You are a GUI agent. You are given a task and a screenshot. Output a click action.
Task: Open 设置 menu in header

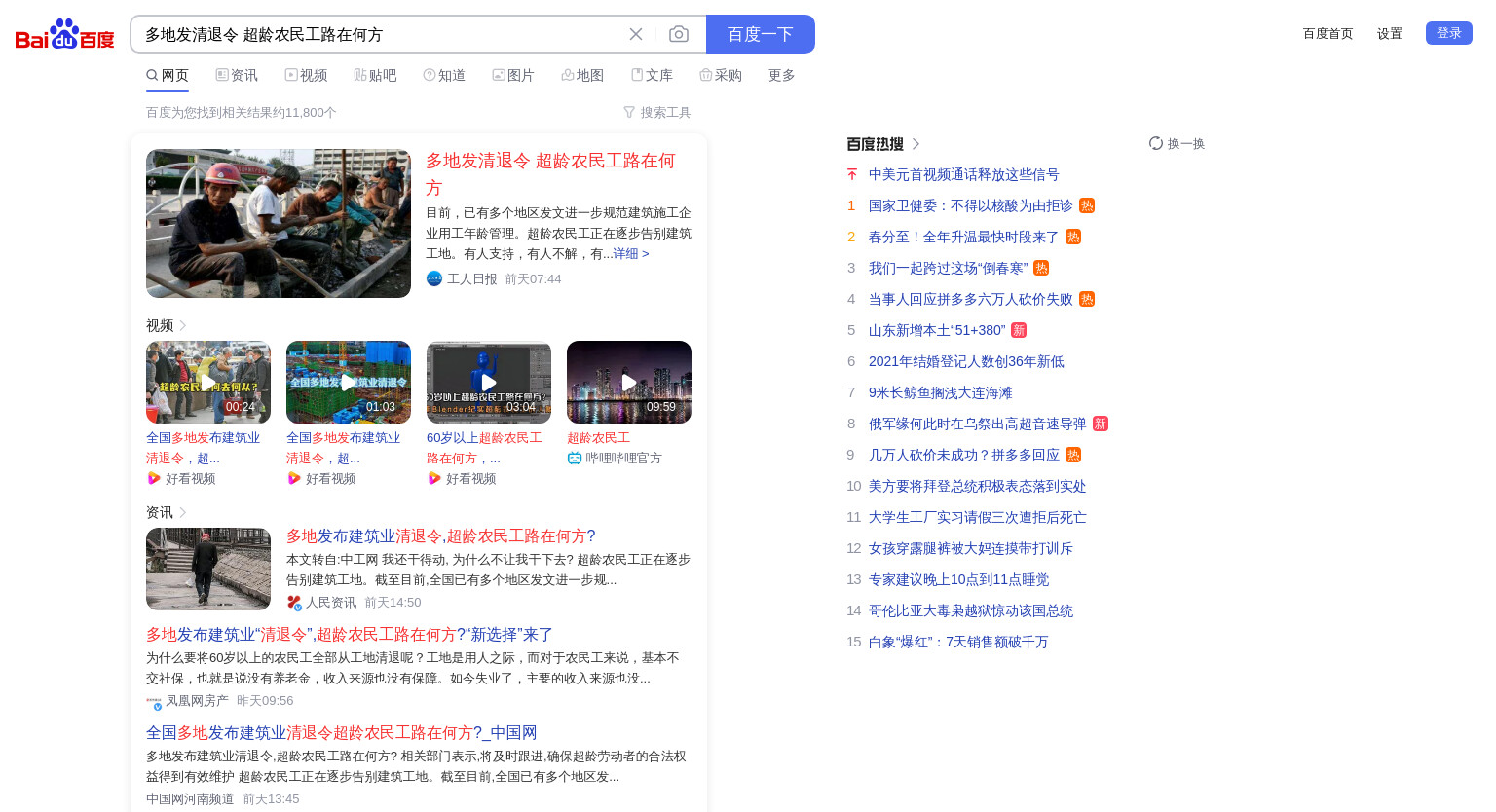coord(1390,33)
